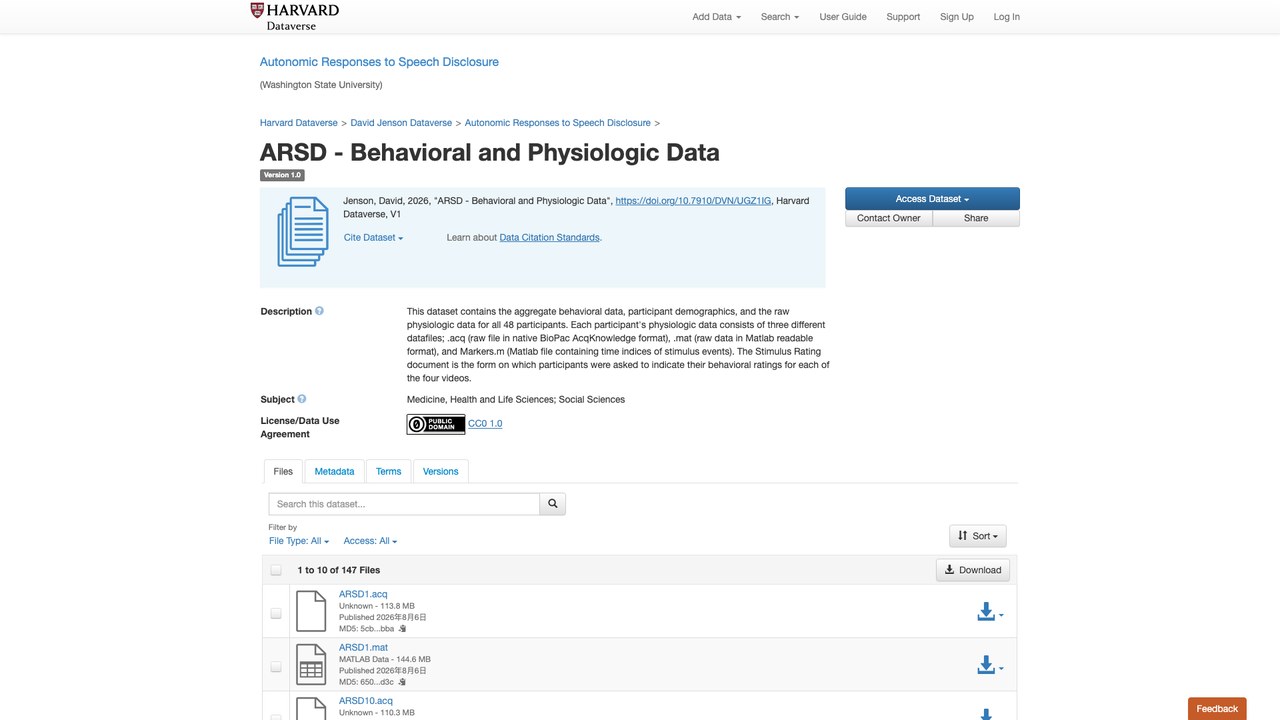Expand the Cite Dataset menu
1280x720 pixels.
(374, 238)
